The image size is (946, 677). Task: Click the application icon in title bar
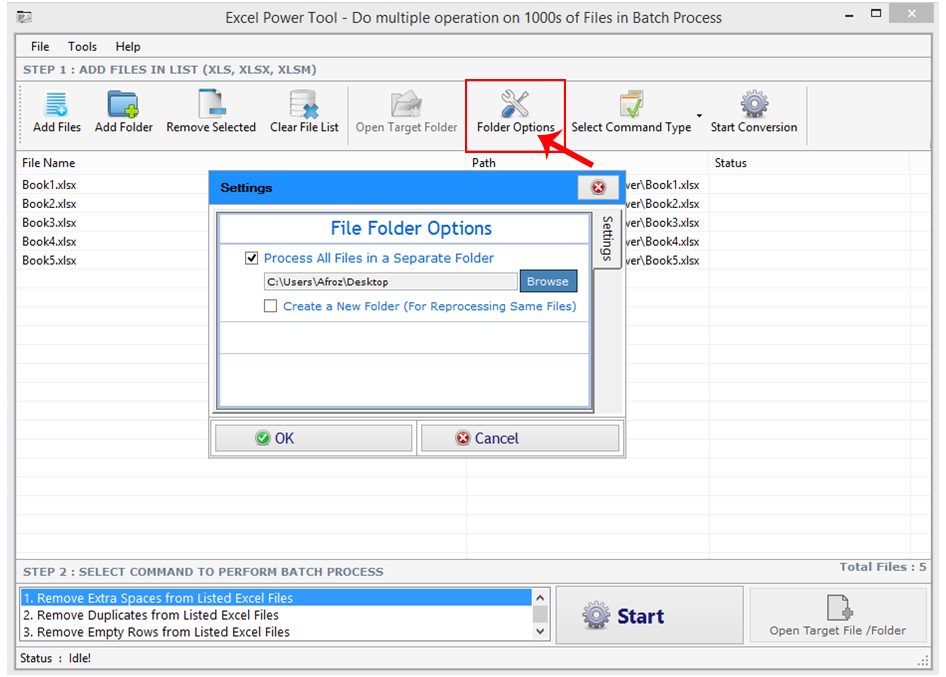click(x=24, y=17)
